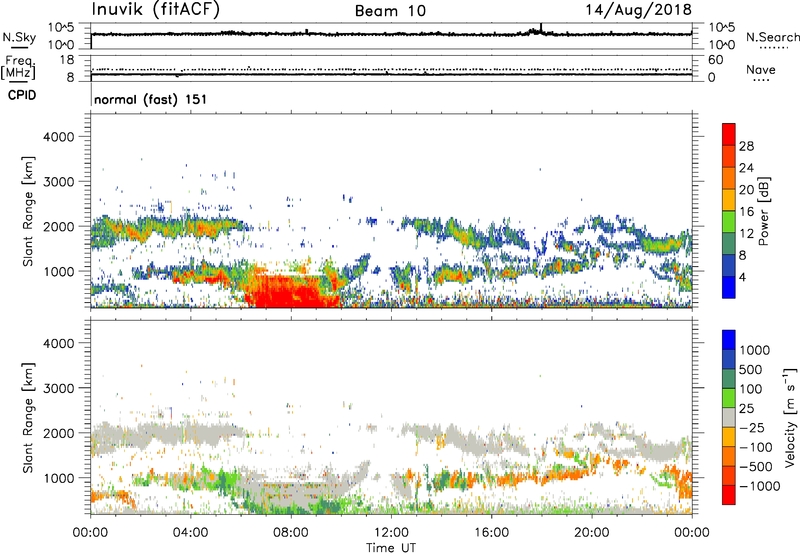Image resolution: width=800 pixels, height=554 pixels.
Task: Click the blue segment of power colorbar
Action: pos(729,287)
